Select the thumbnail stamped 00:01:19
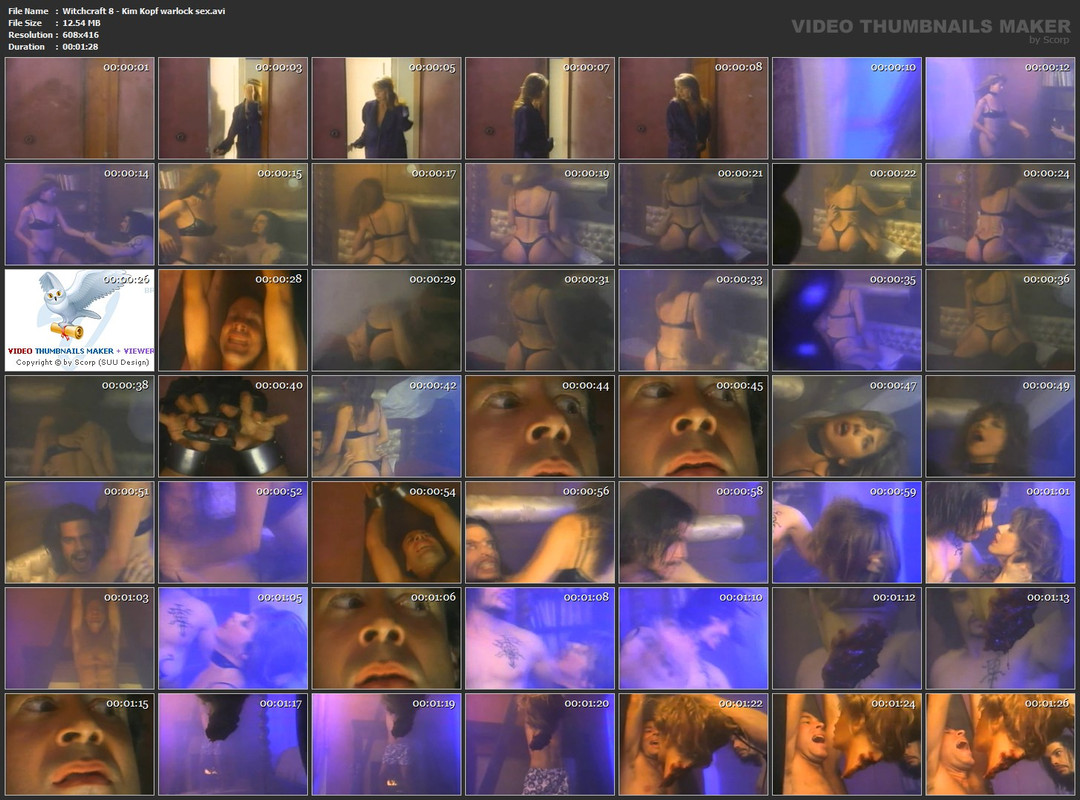The image size is (1080, 800). [x=386, y=745]
